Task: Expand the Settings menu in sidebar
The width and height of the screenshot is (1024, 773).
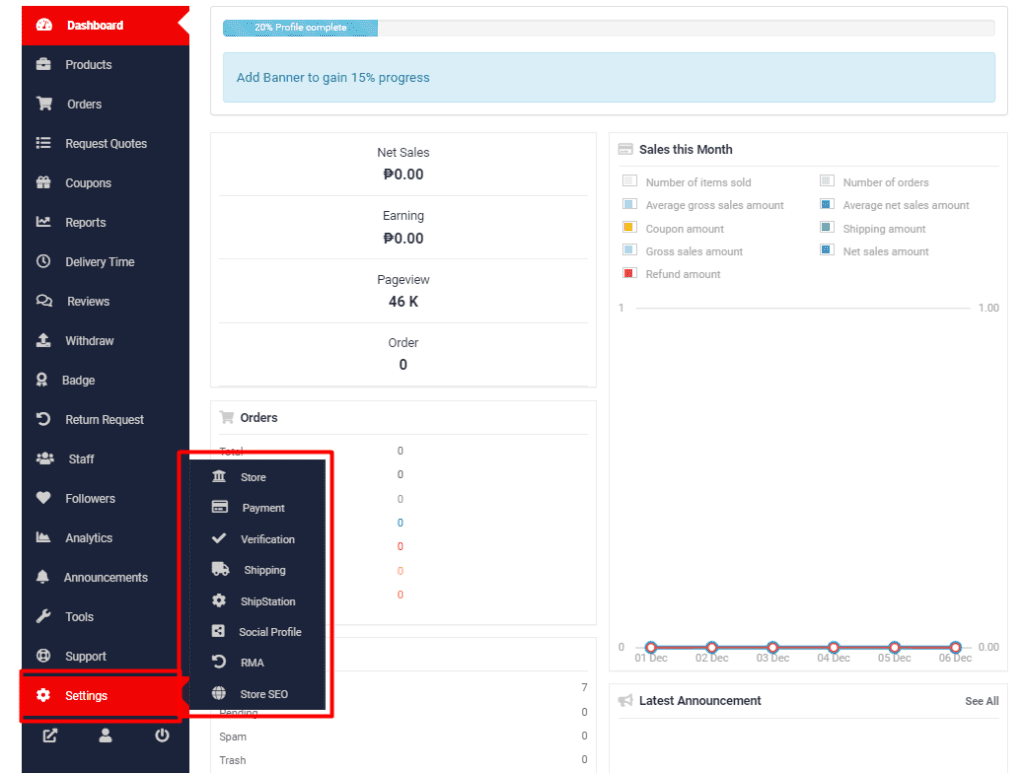Action: [86, 696]
